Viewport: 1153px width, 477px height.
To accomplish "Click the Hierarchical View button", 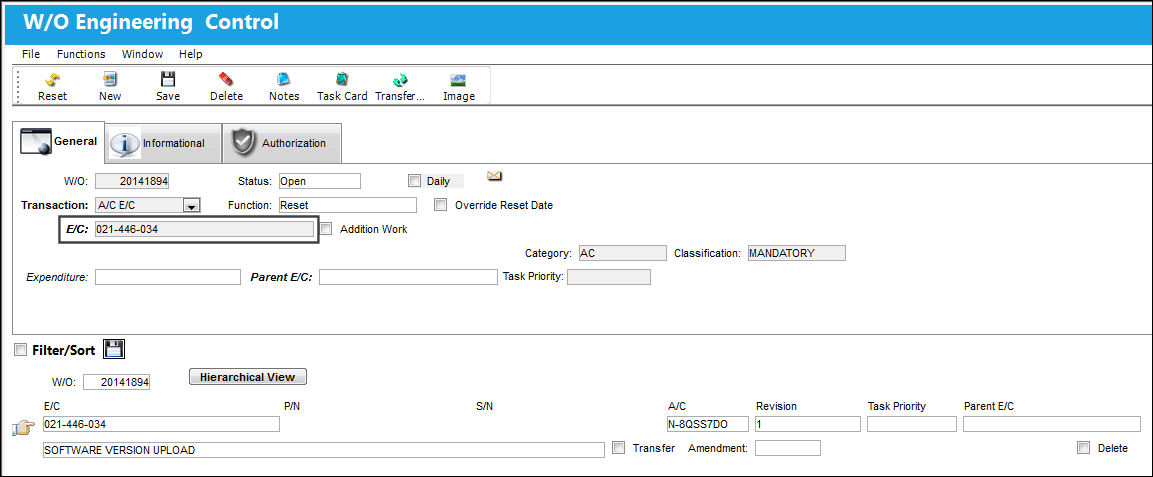I will click(x=248, y=377).
